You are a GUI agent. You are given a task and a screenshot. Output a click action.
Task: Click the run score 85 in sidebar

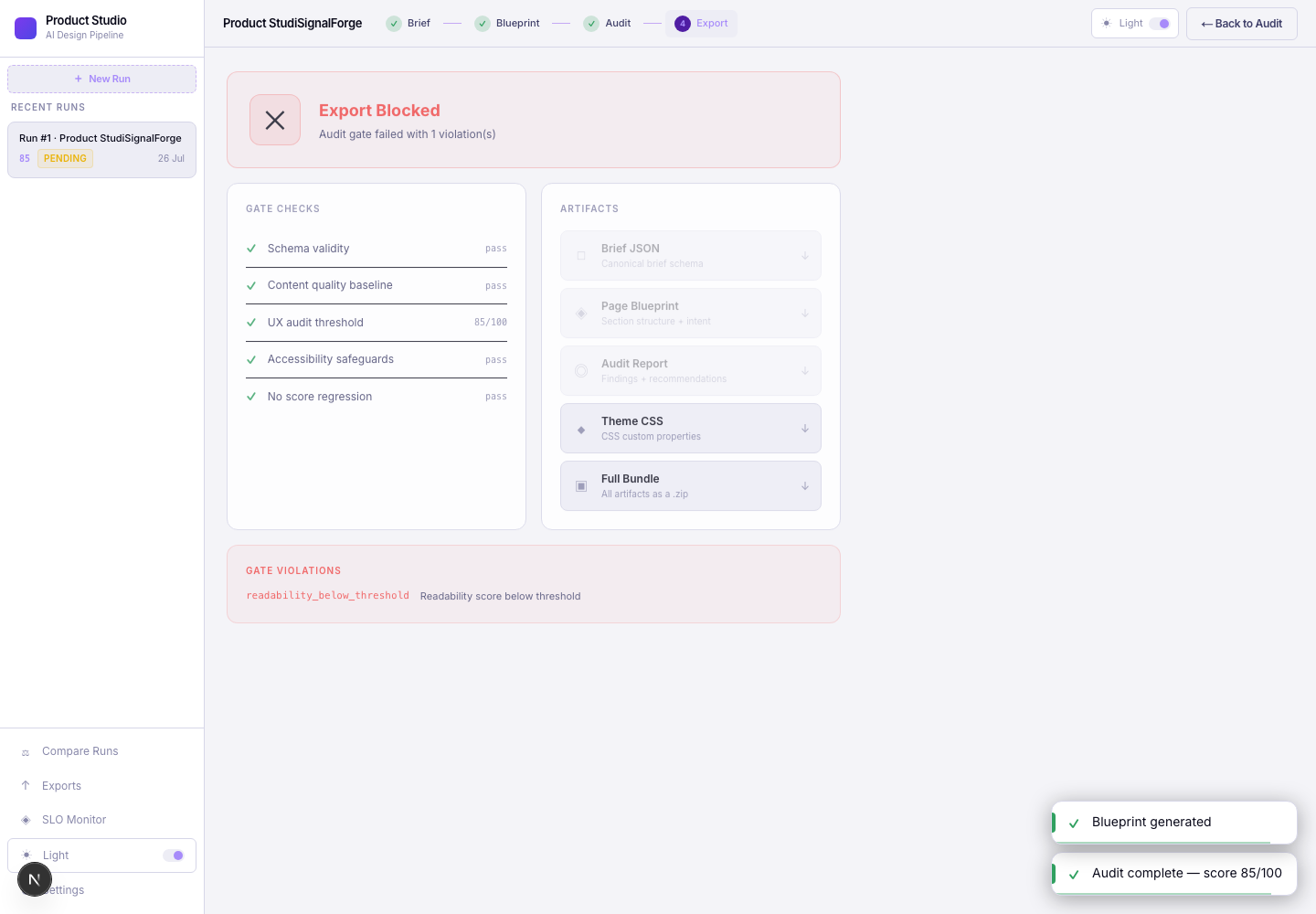25,159
